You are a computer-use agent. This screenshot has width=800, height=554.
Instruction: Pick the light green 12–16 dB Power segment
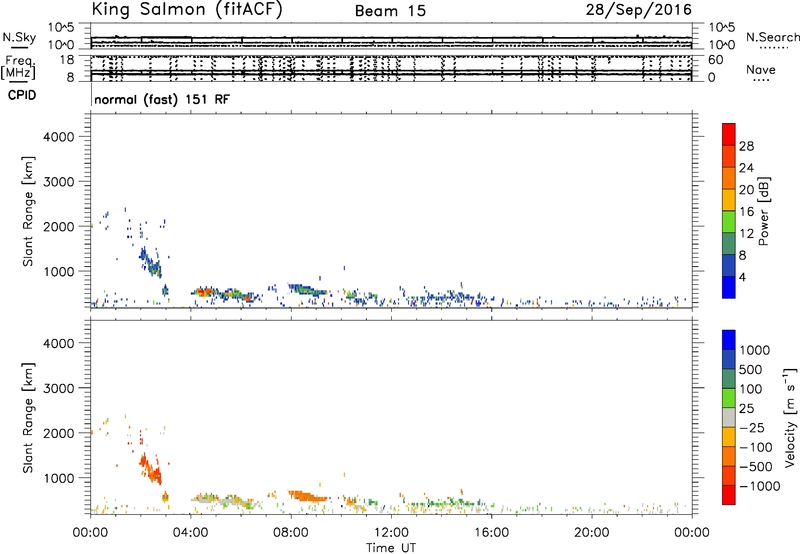click(729, 222)
